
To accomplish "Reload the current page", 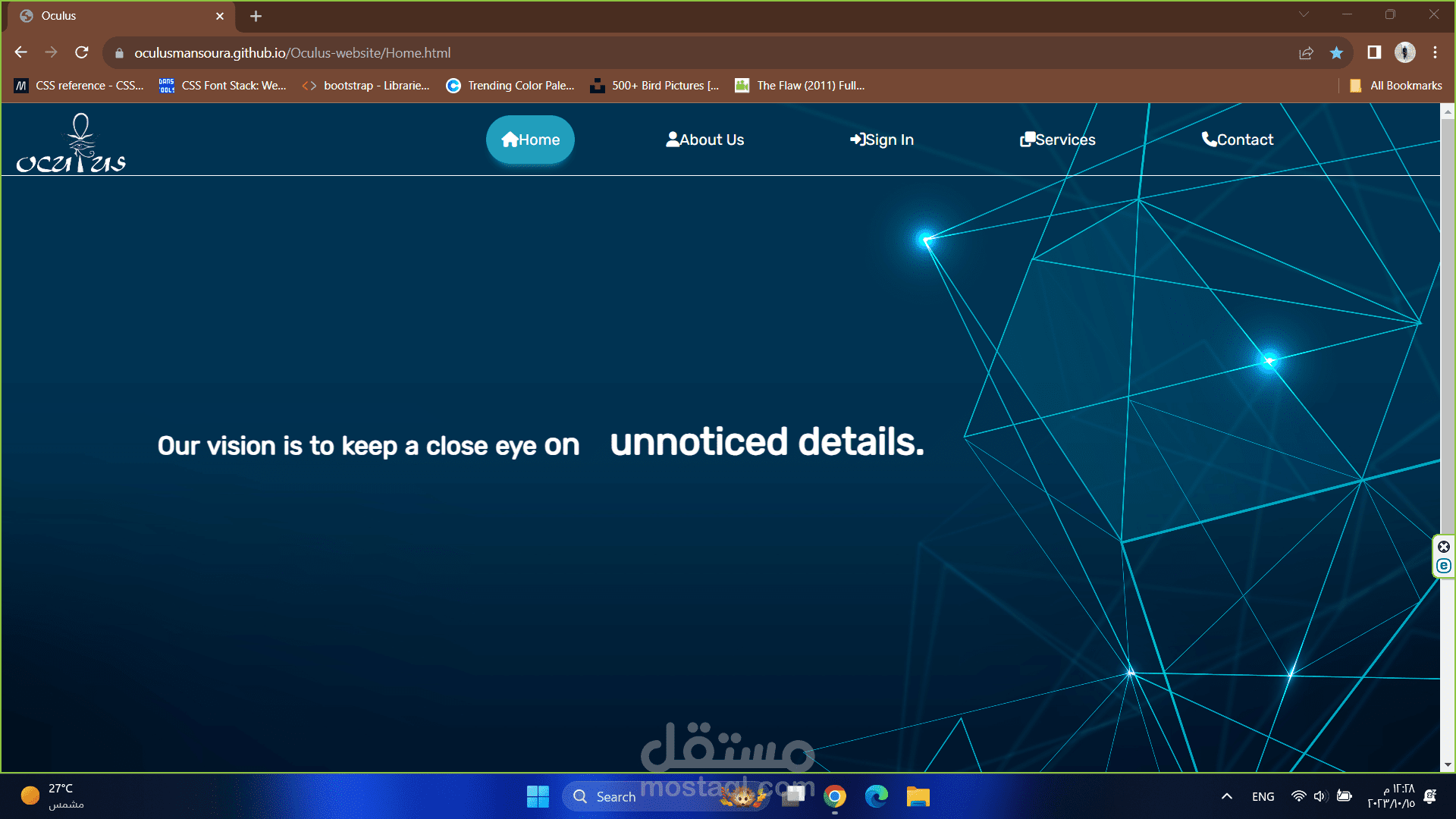I will [82, 52].
